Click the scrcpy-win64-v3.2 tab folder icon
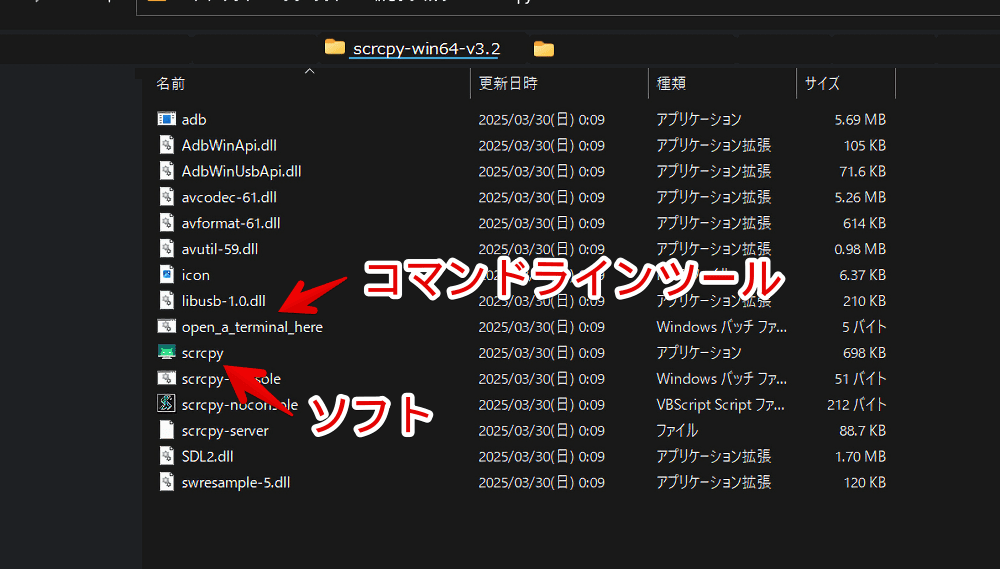 (x=335, y=47)
